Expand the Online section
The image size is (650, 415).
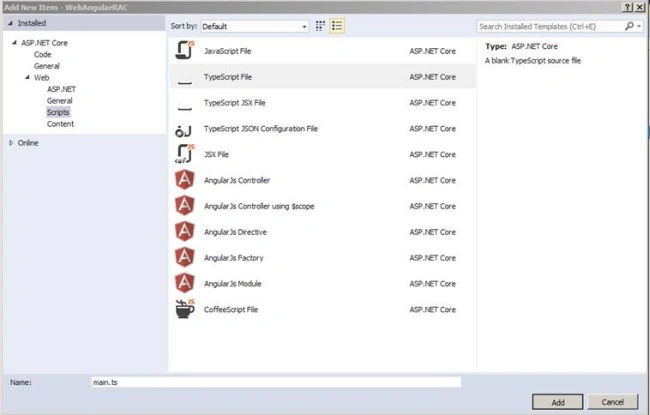pyautogui.click(x=11, y=143)
